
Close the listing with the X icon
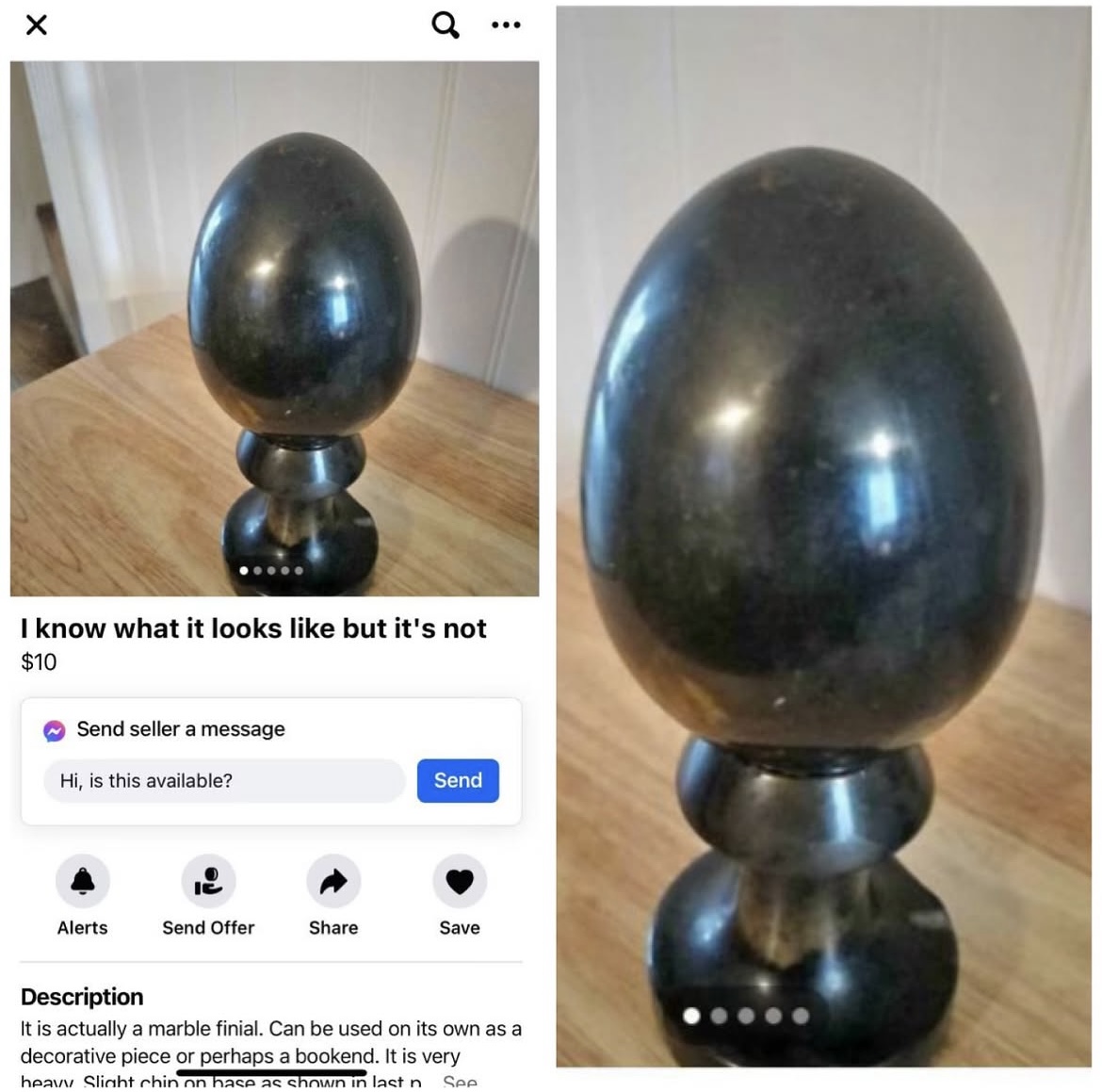click(x=37, y=25)
